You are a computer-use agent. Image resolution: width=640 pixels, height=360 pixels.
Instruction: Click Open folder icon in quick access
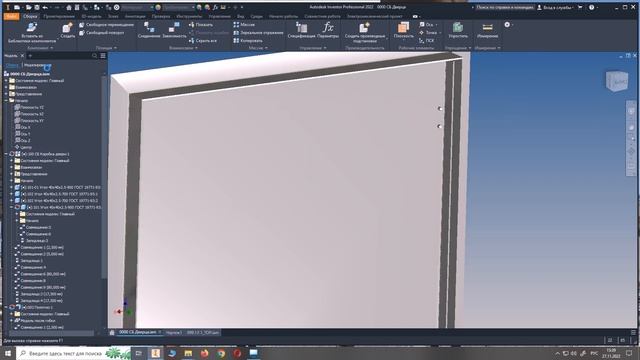click(28, 7)
